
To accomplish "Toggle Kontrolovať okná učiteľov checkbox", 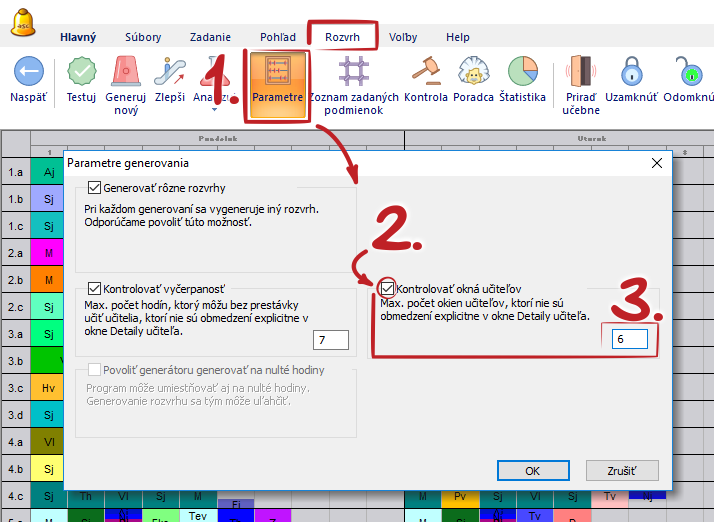I will coord(387,288).
